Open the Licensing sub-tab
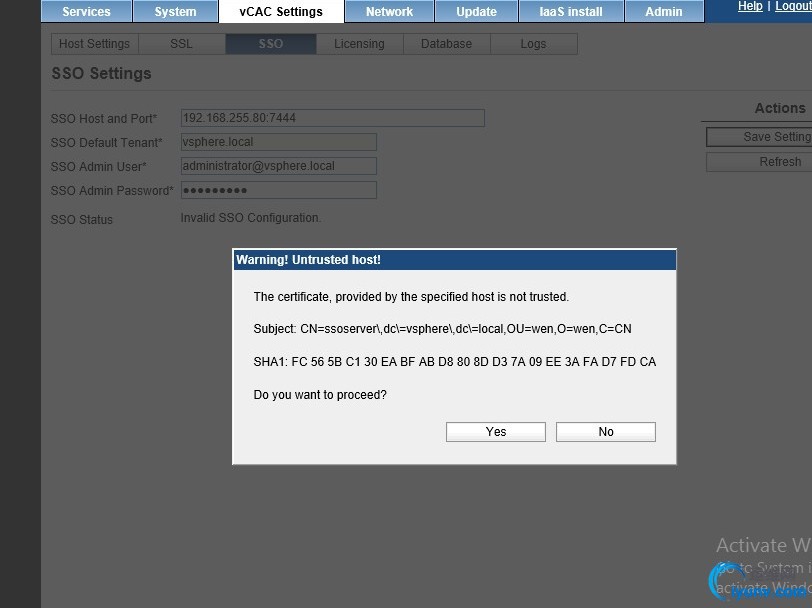The height and width of the screenshot is (608, 812). click(359, 44)
